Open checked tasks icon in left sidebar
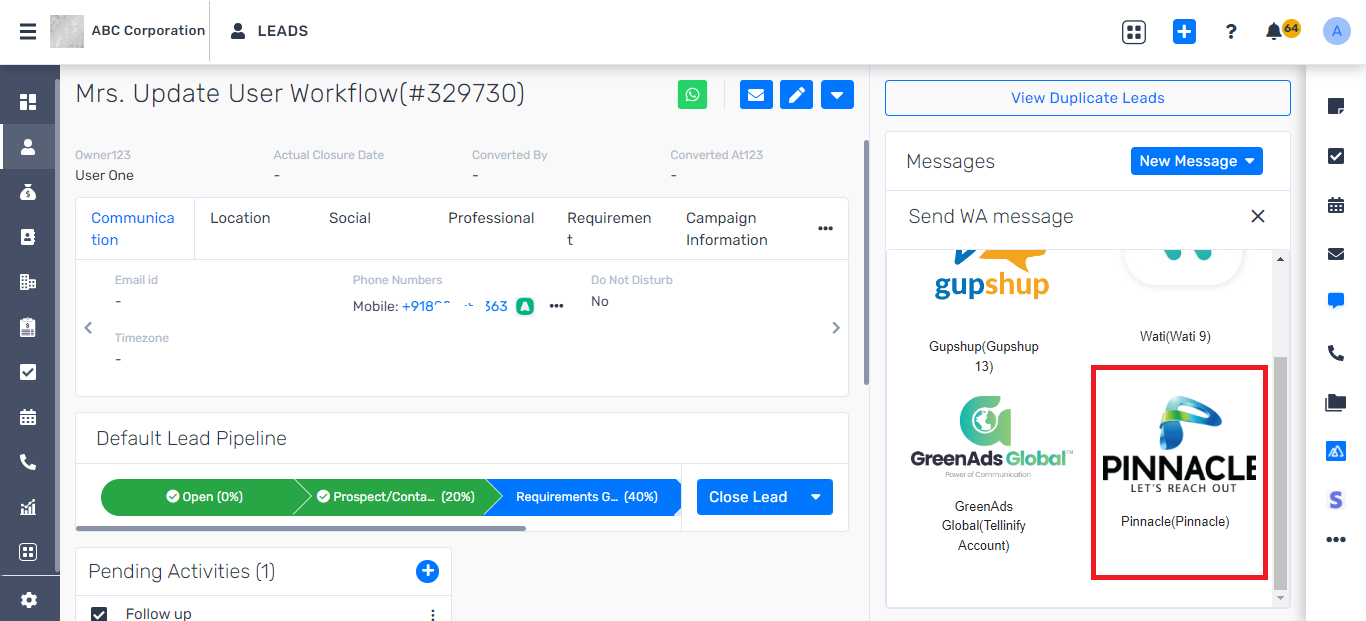Image resolution: width=1366 pixels, height=621 pixels. (x=28, y=372)
